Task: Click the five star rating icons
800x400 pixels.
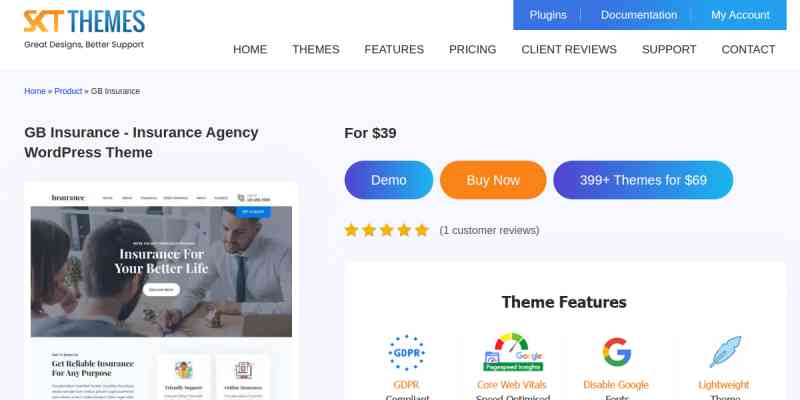Action: point(387,230)
